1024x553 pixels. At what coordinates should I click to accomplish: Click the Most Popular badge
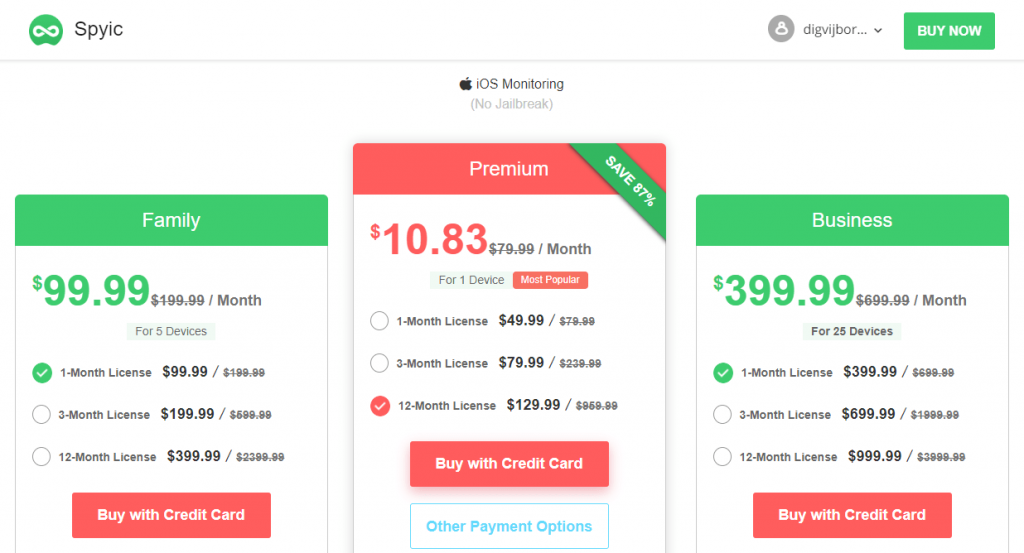point(550,279)
